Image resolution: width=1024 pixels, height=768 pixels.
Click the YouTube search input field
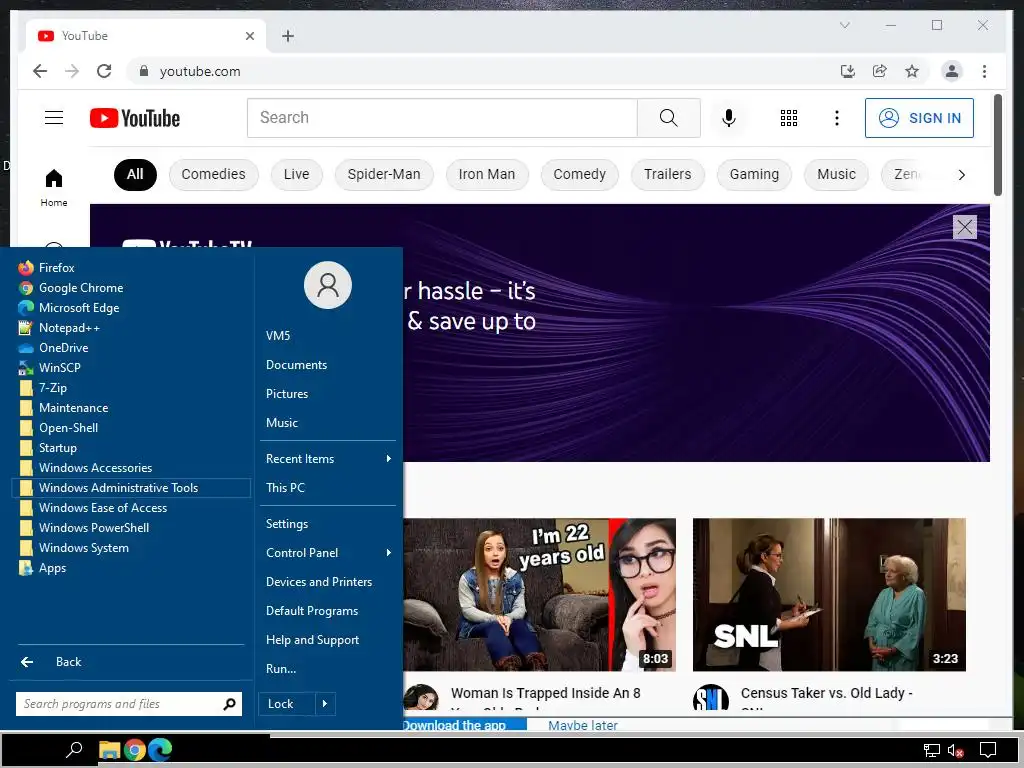tap(442, 118)
